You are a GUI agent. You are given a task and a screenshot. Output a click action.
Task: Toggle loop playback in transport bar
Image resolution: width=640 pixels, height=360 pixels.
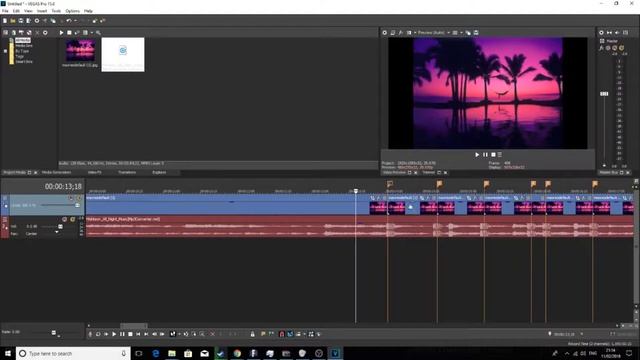(x=98, y=334)
